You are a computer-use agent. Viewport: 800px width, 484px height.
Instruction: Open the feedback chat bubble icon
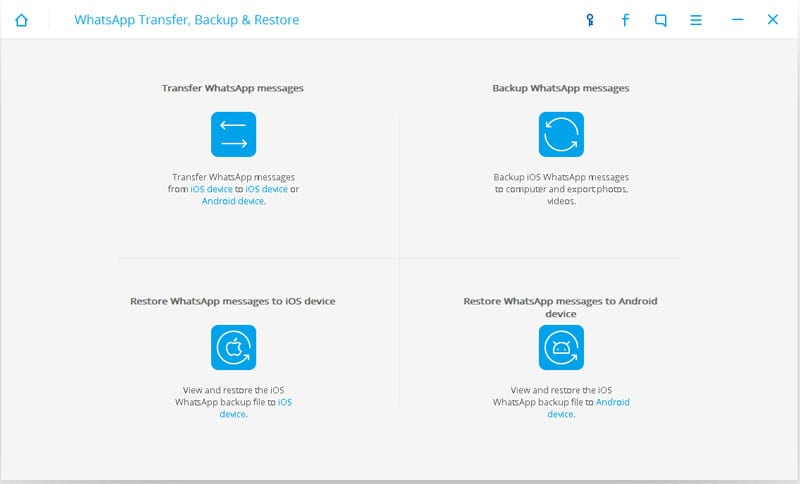[661, 20]
